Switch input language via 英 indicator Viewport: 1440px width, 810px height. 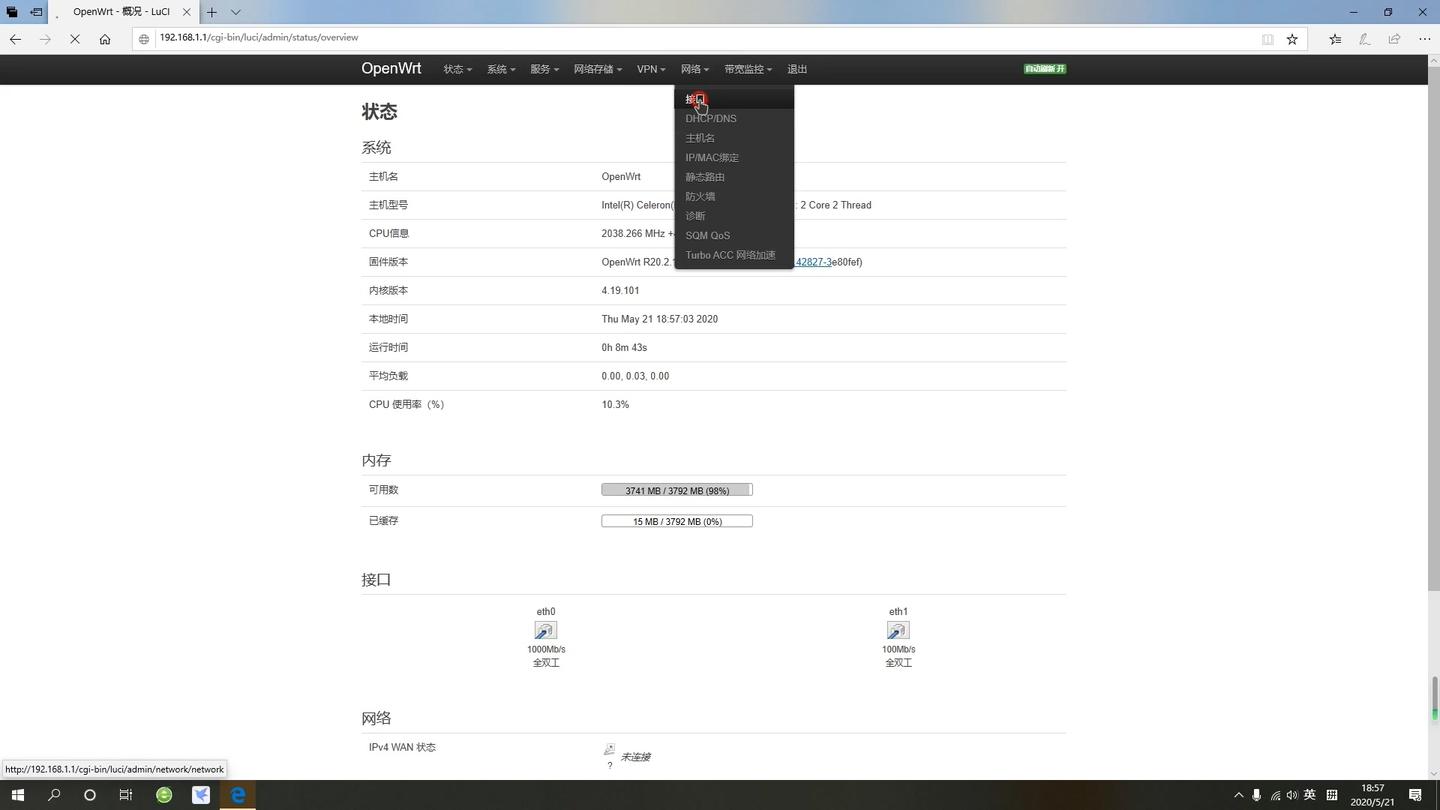pyautogui.click(x=1310, y=795)
